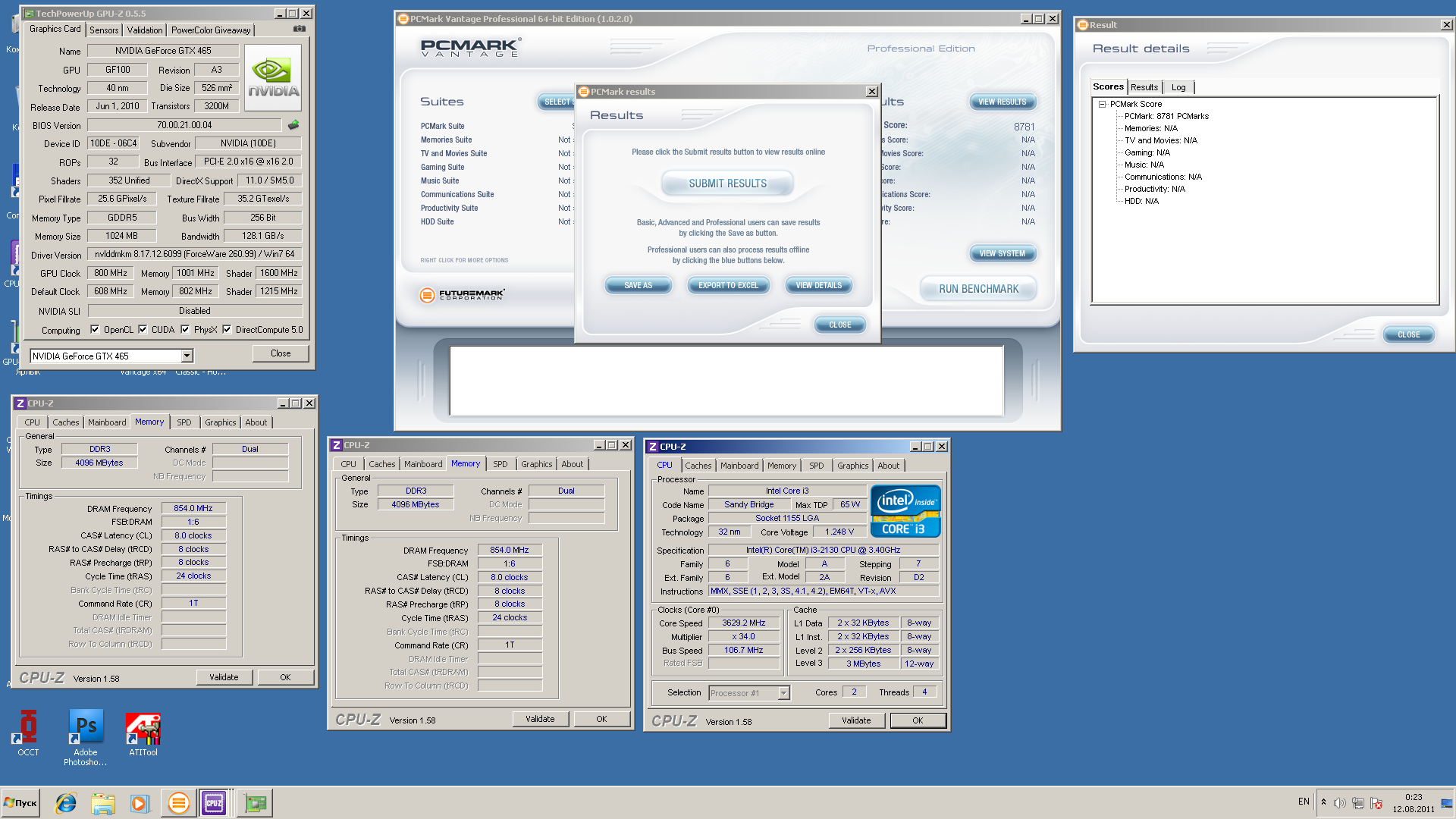Click the Core Speed value 3629.2 MHz

click(x=743, y=623)
